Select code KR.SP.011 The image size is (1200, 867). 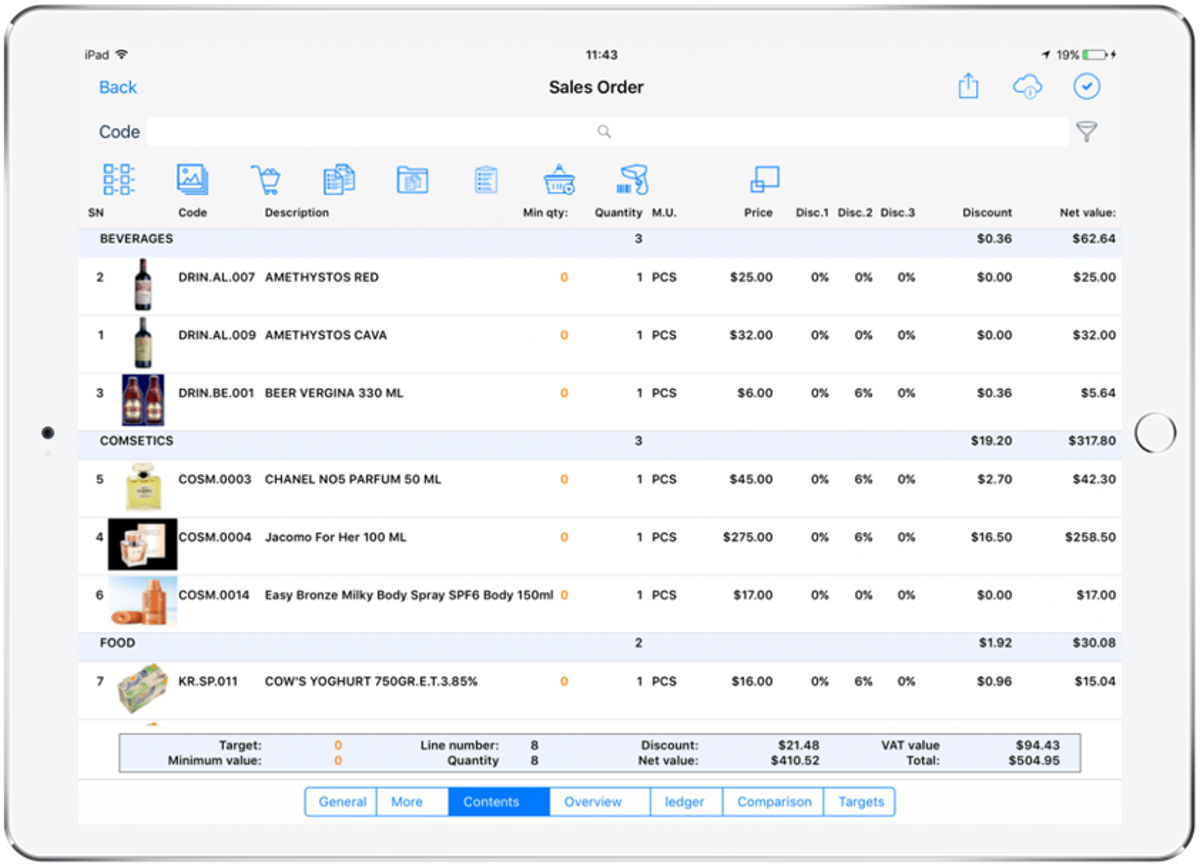click(x=208, y=682)
